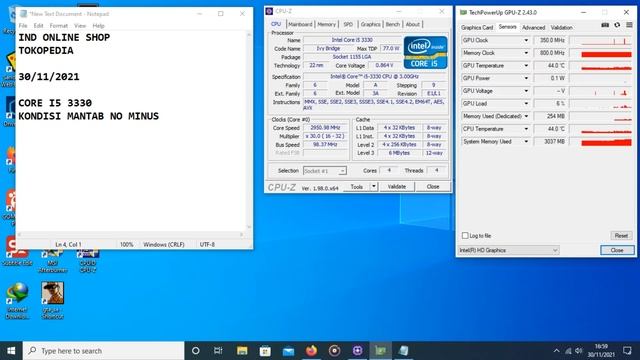Open the SPD tab in CPU-Z

(348, 24)
